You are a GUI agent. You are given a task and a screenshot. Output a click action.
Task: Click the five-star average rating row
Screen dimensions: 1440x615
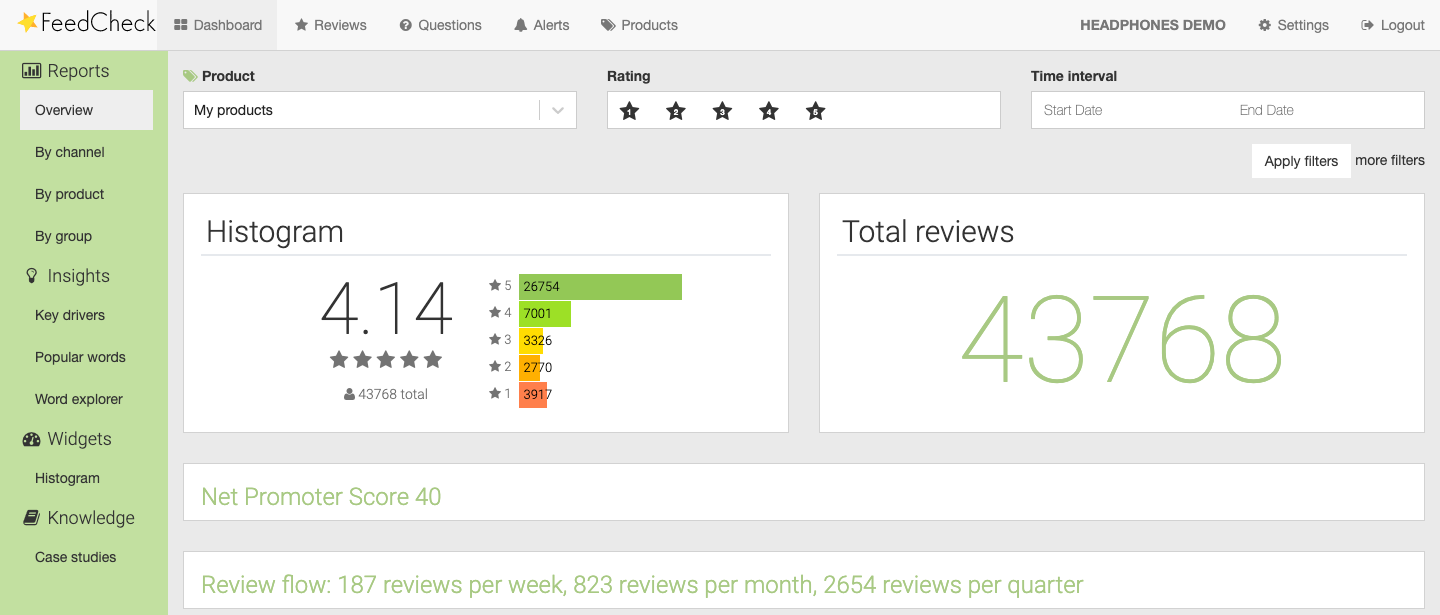386,359
